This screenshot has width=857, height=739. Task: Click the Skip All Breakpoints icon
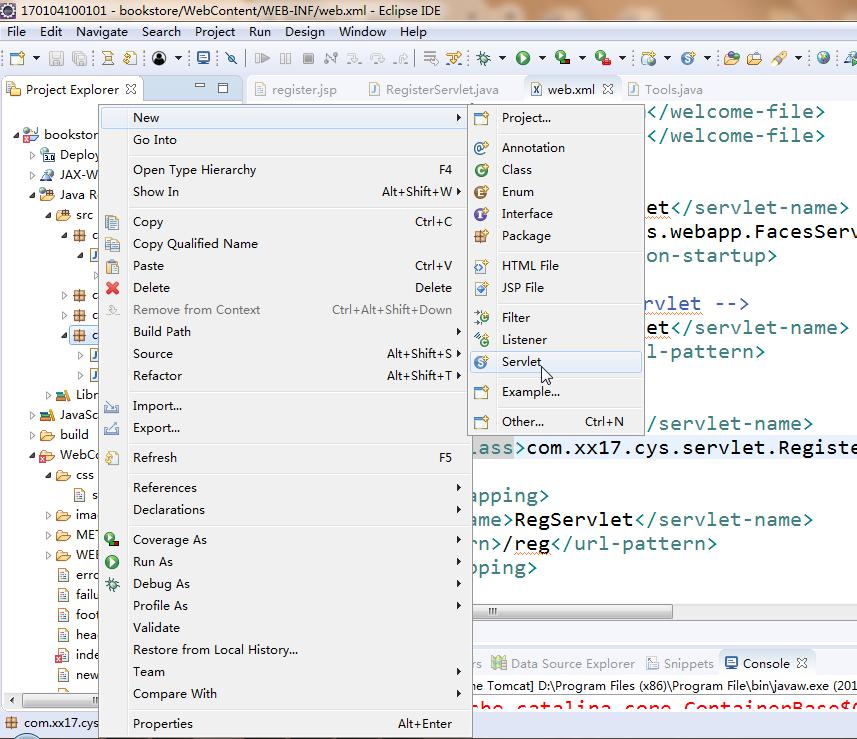click(231, 58)
